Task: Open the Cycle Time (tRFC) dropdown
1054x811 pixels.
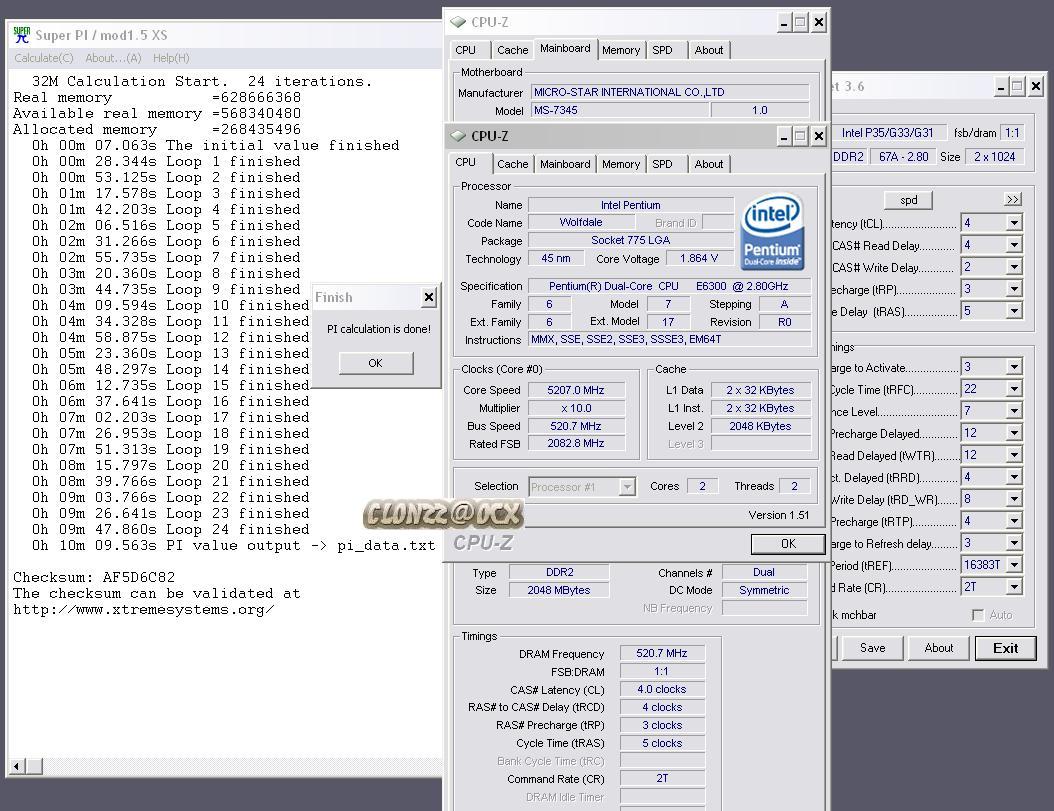Action: pos(1014,389)
